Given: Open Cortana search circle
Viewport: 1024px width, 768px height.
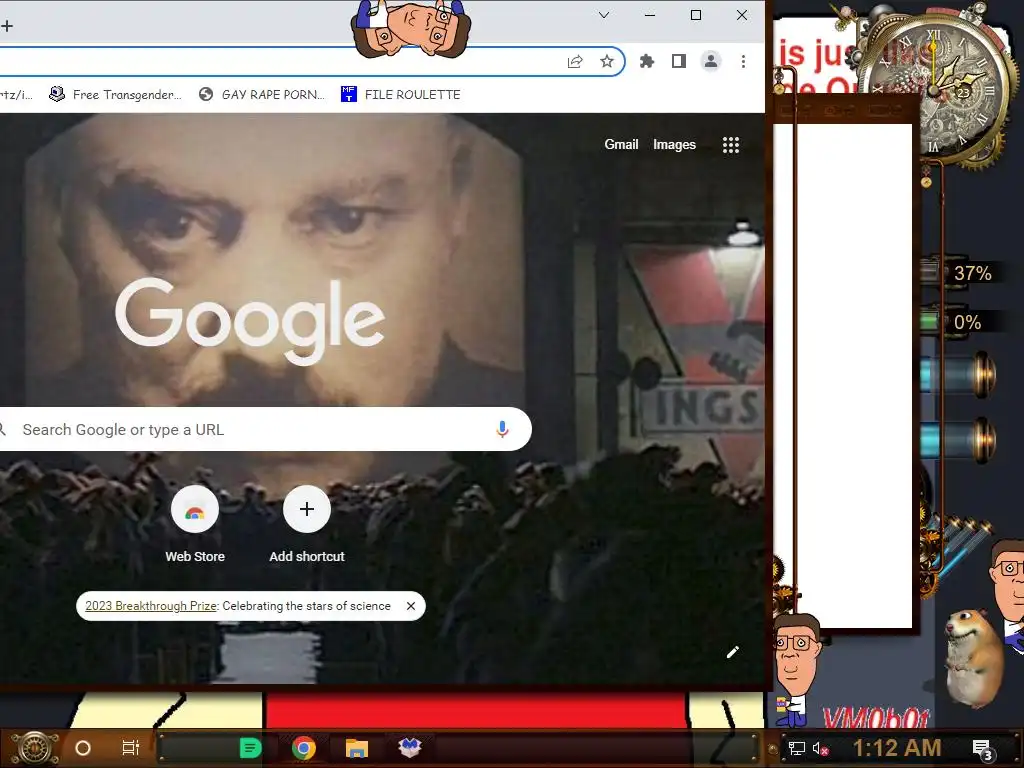Looking at the screenshot, I should 83,748.
